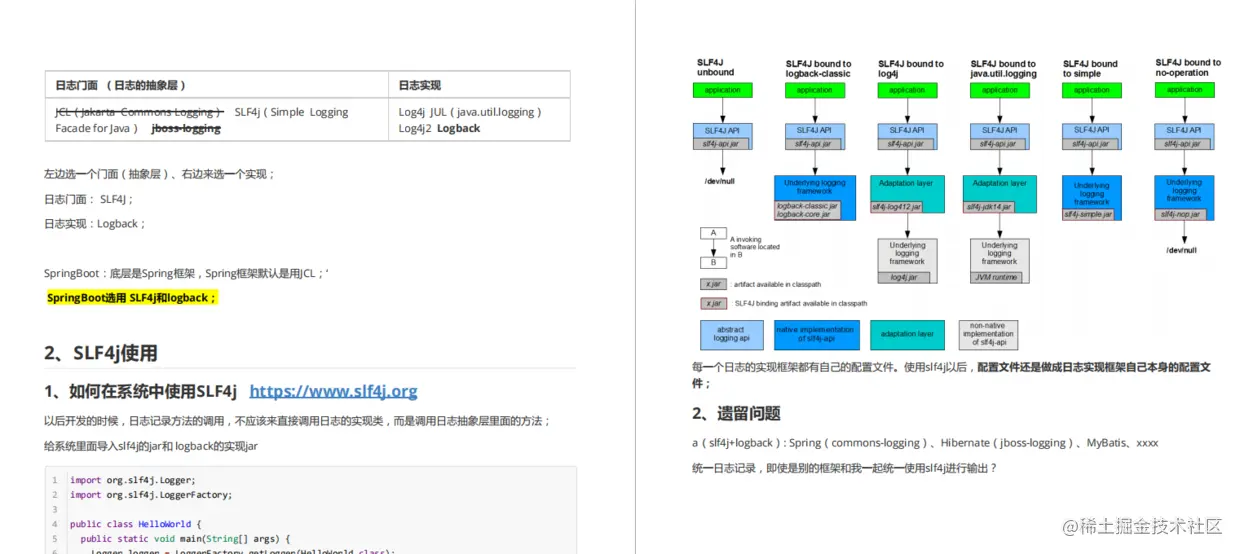Click the 'log4j.jar' underlying logging framework box
The width and height of the screenshot is (1240, 554).
[x=907, y=261]
